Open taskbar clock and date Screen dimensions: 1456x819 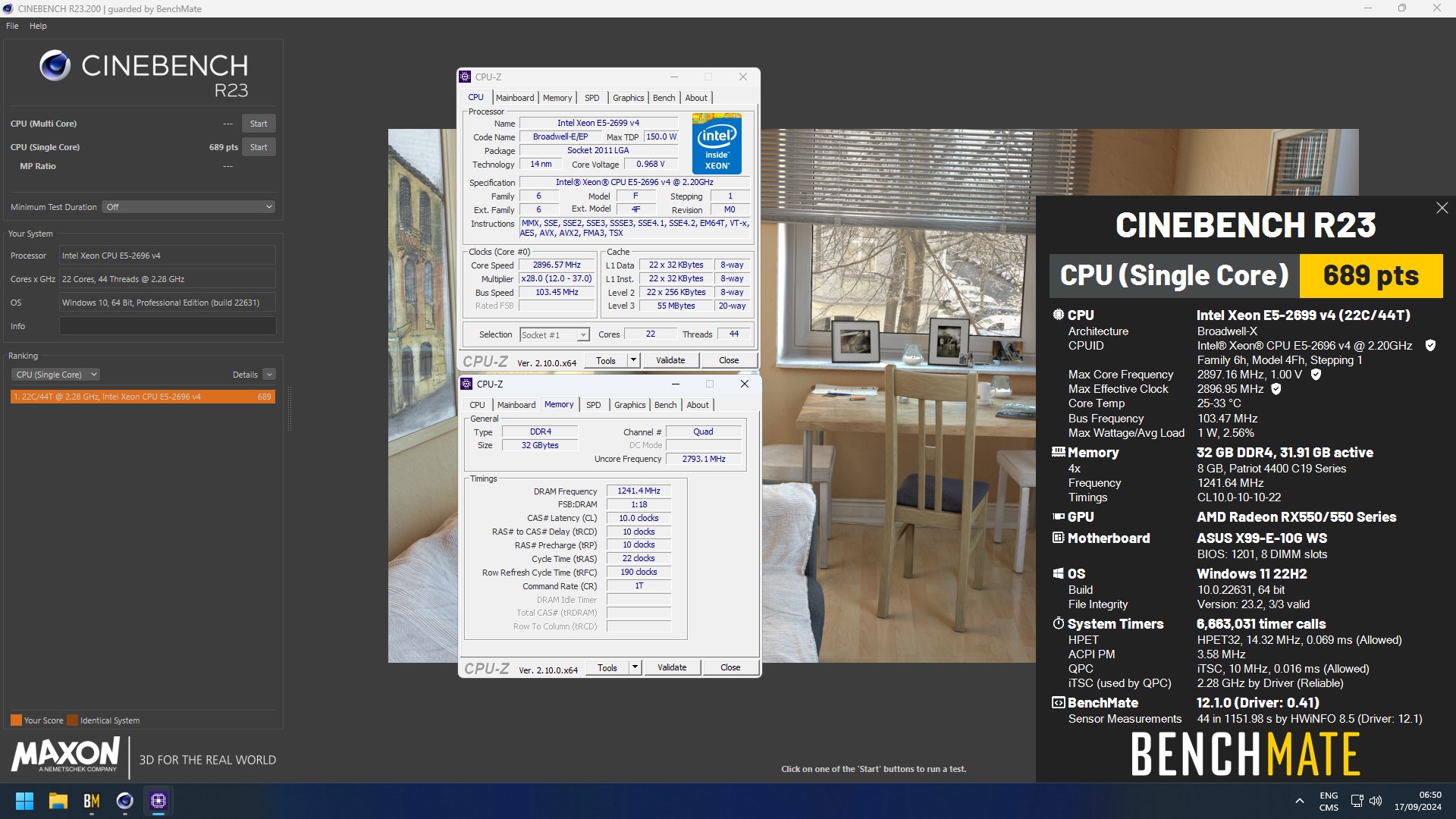[x=1417, y=801]
